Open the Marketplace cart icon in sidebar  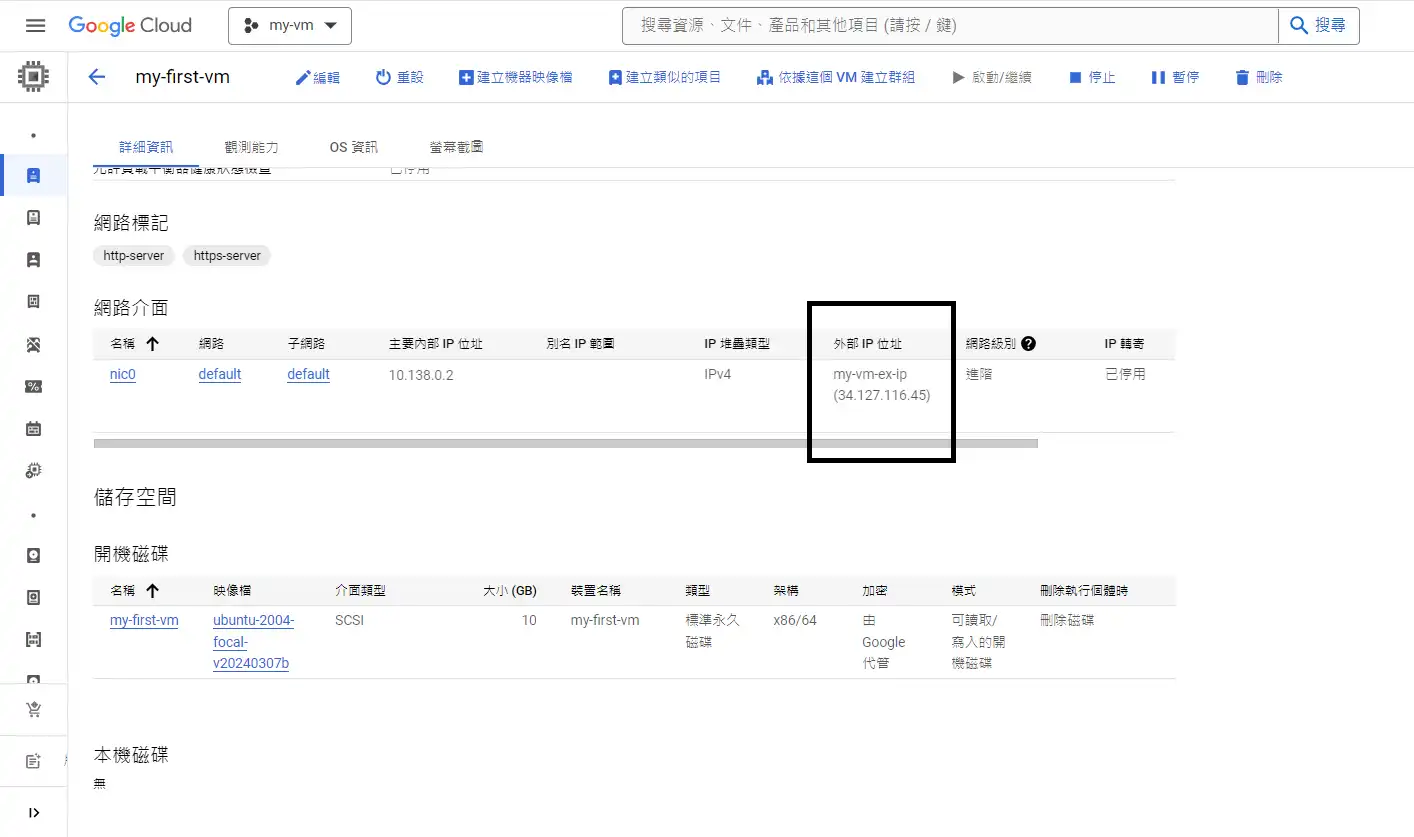tap(34, 709)
